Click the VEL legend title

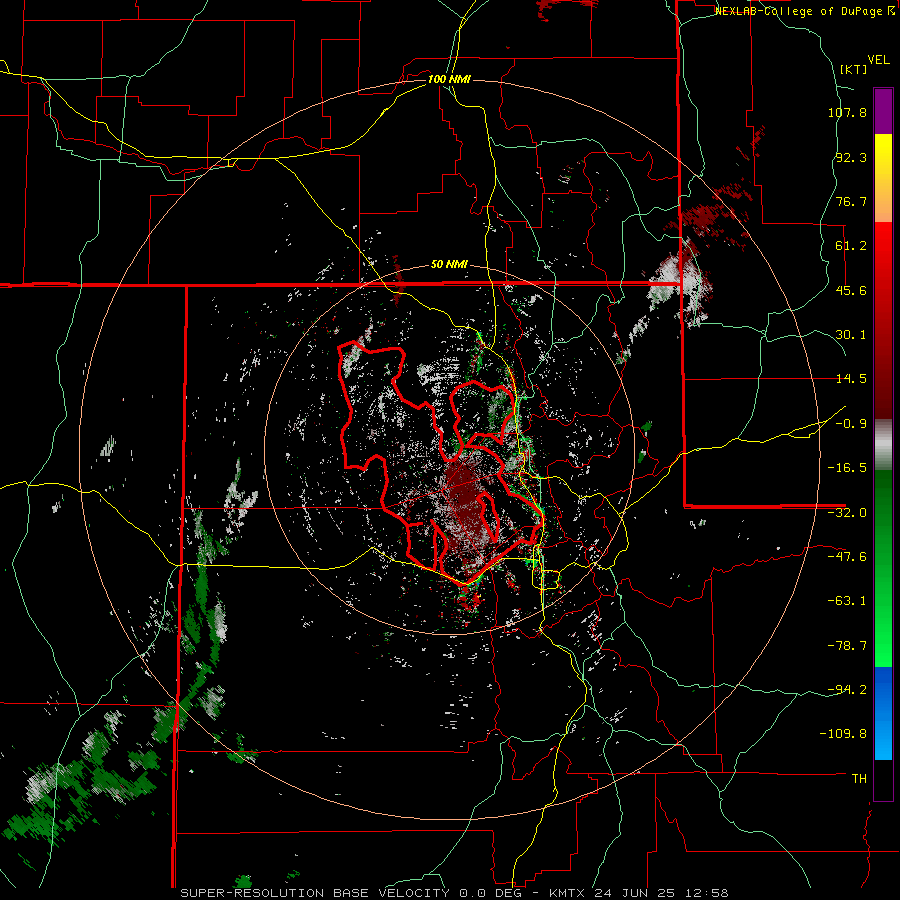tap(878, 60)
